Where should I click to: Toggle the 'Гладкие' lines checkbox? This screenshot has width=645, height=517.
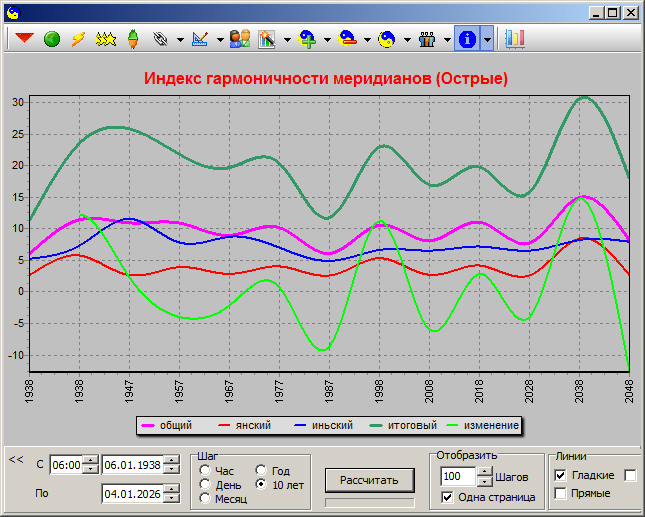(x=560, y=475)
